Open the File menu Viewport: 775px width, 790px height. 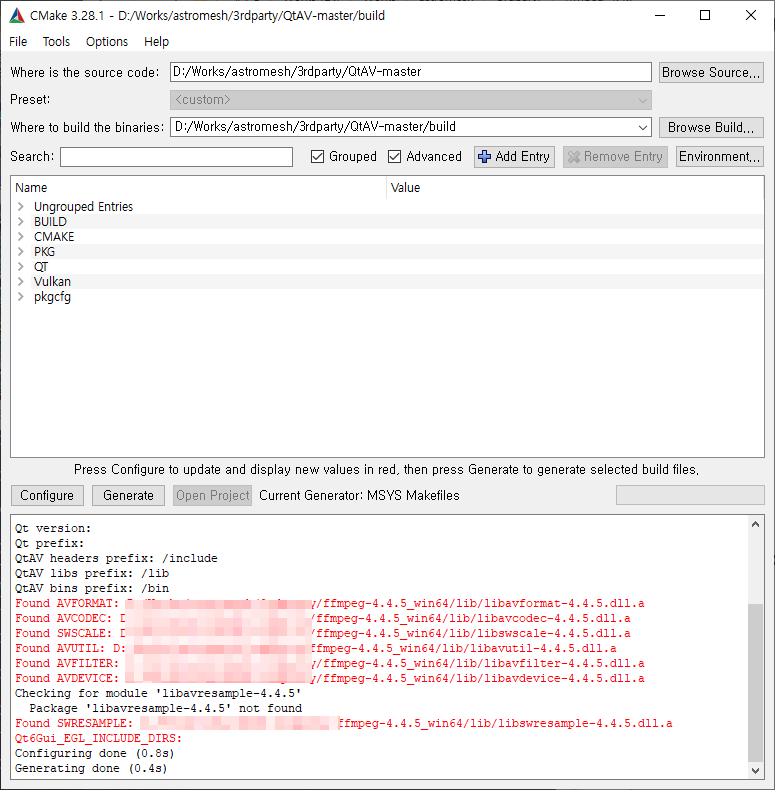tap(18, 42)
